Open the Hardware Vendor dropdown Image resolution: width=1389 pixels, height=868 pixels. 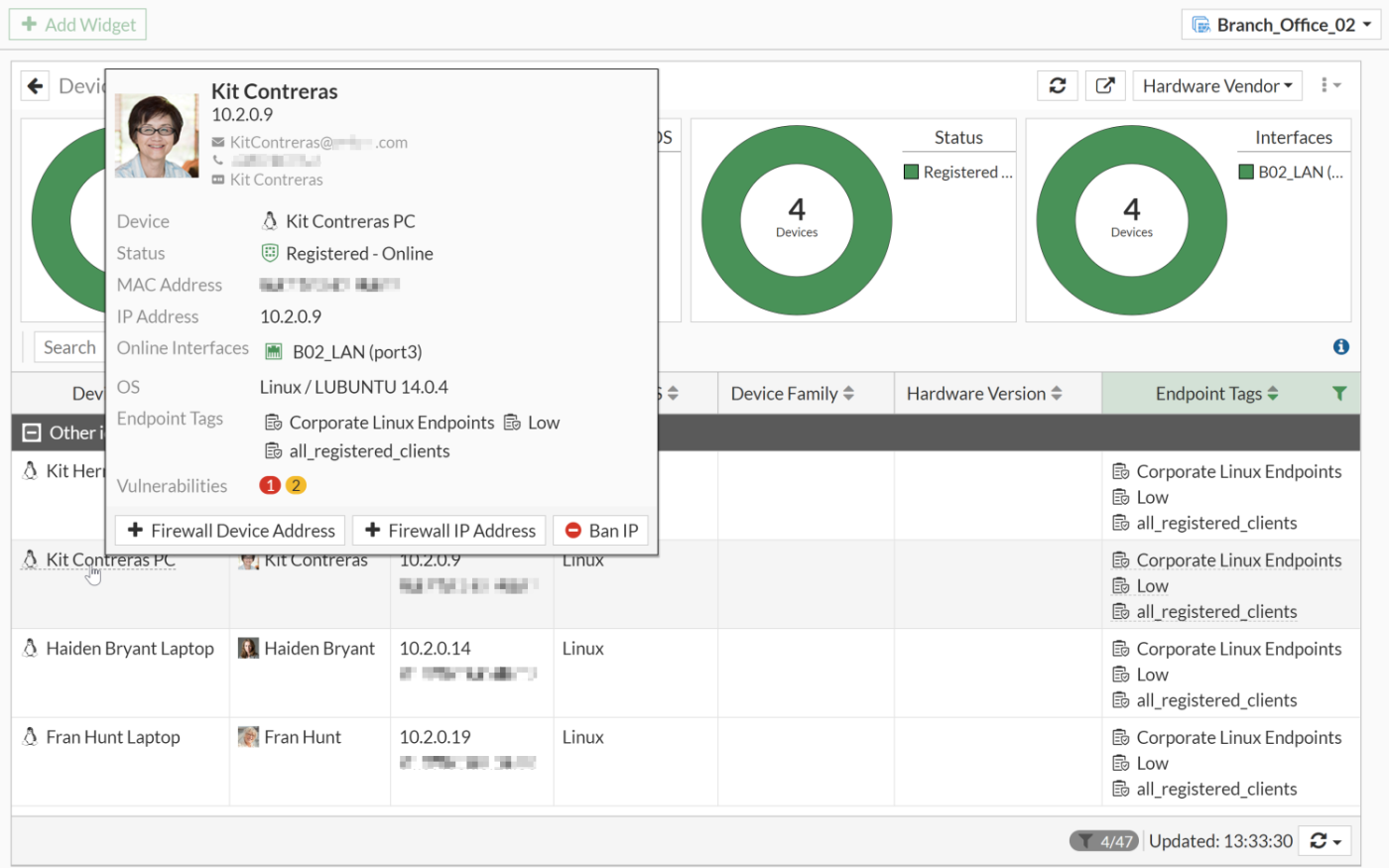tap(1217, 85)
